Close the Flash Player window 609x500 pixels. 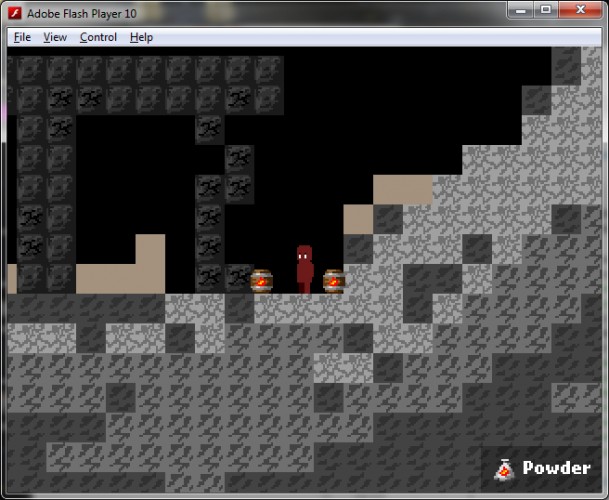pyautogui.click(x=580, y=10)
